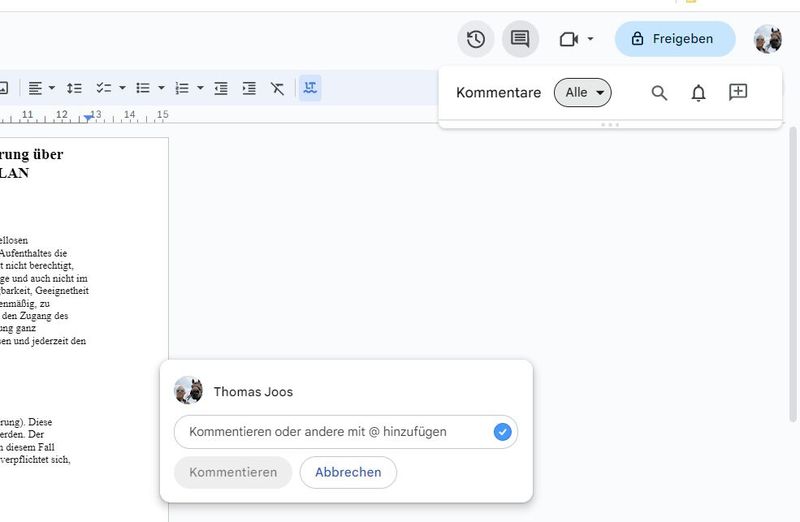
Task: Open version history clock icon
Action: (476, 39)
